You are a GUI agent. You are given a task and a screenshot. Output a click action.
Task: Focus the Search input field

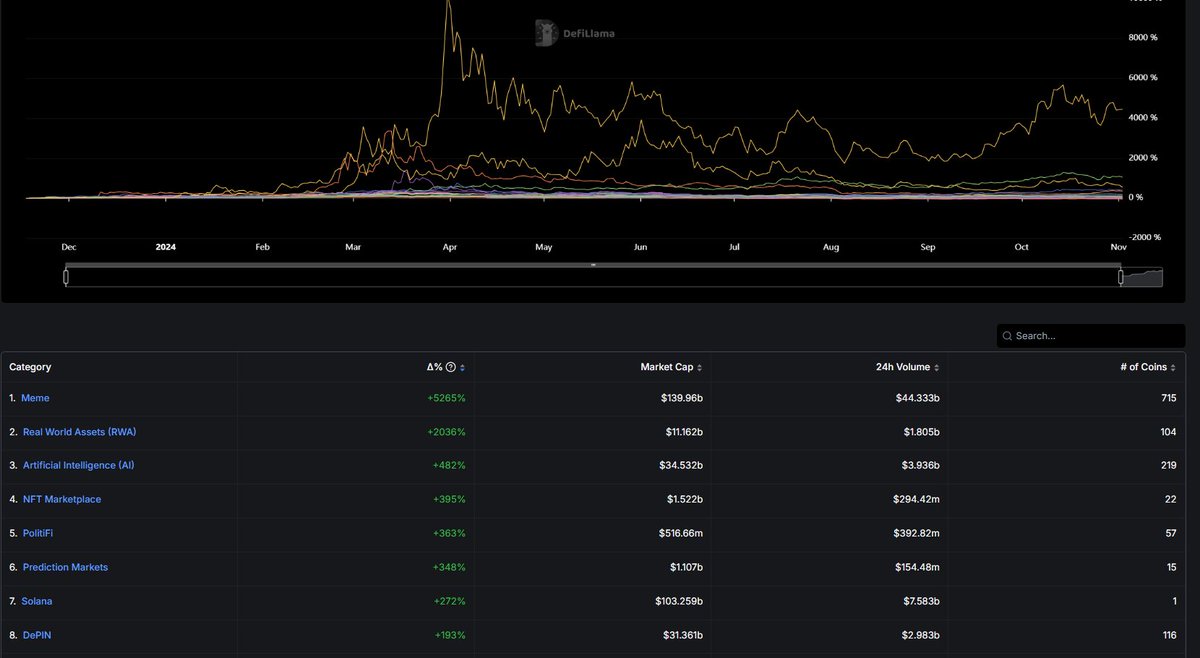click(x=1091, y=336)
